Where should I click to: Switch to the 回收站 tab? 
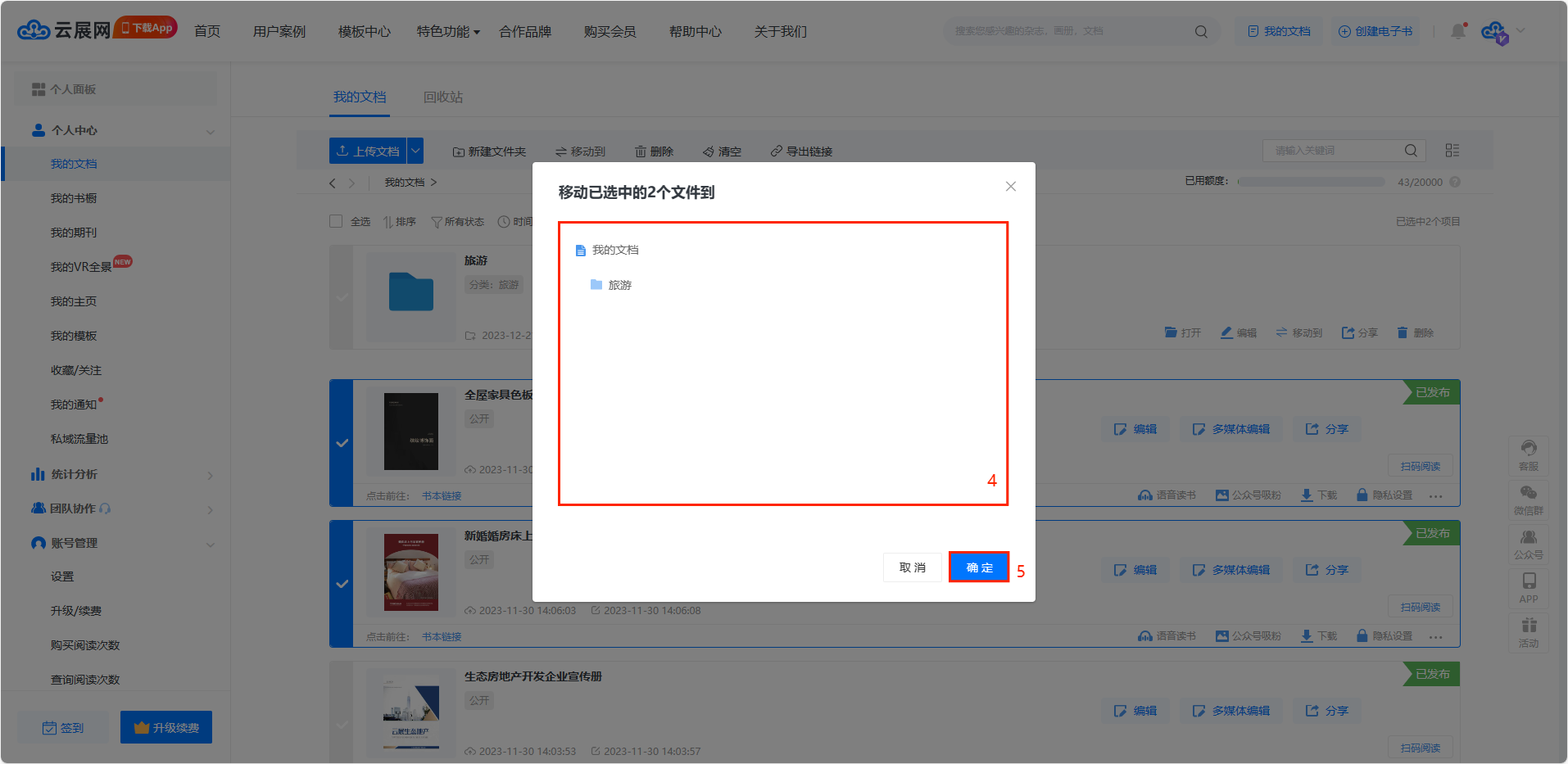click(x=443, y=97)
